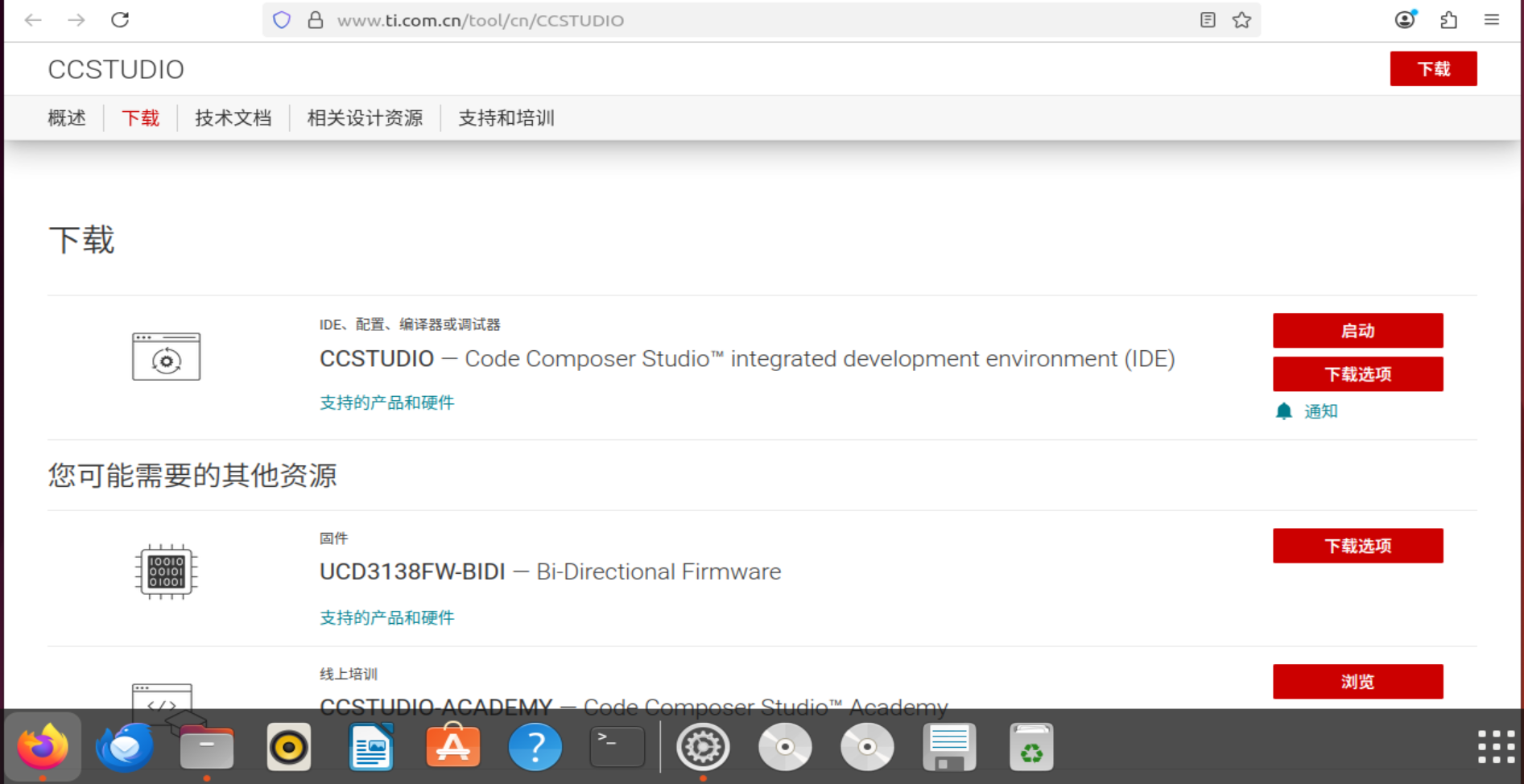Open LibreOffice Writer from the dock
This screenshot has width=1524, height=784.
371,747
